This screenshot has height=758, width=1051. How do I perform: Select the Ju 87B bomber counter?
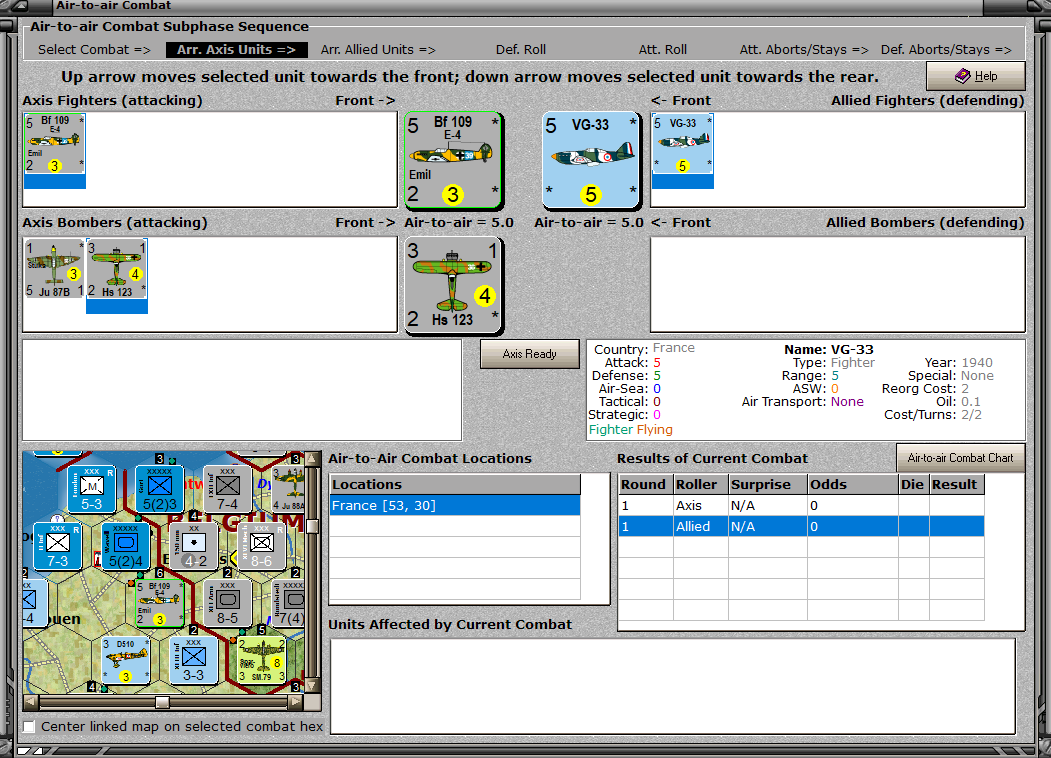(54, 269)
